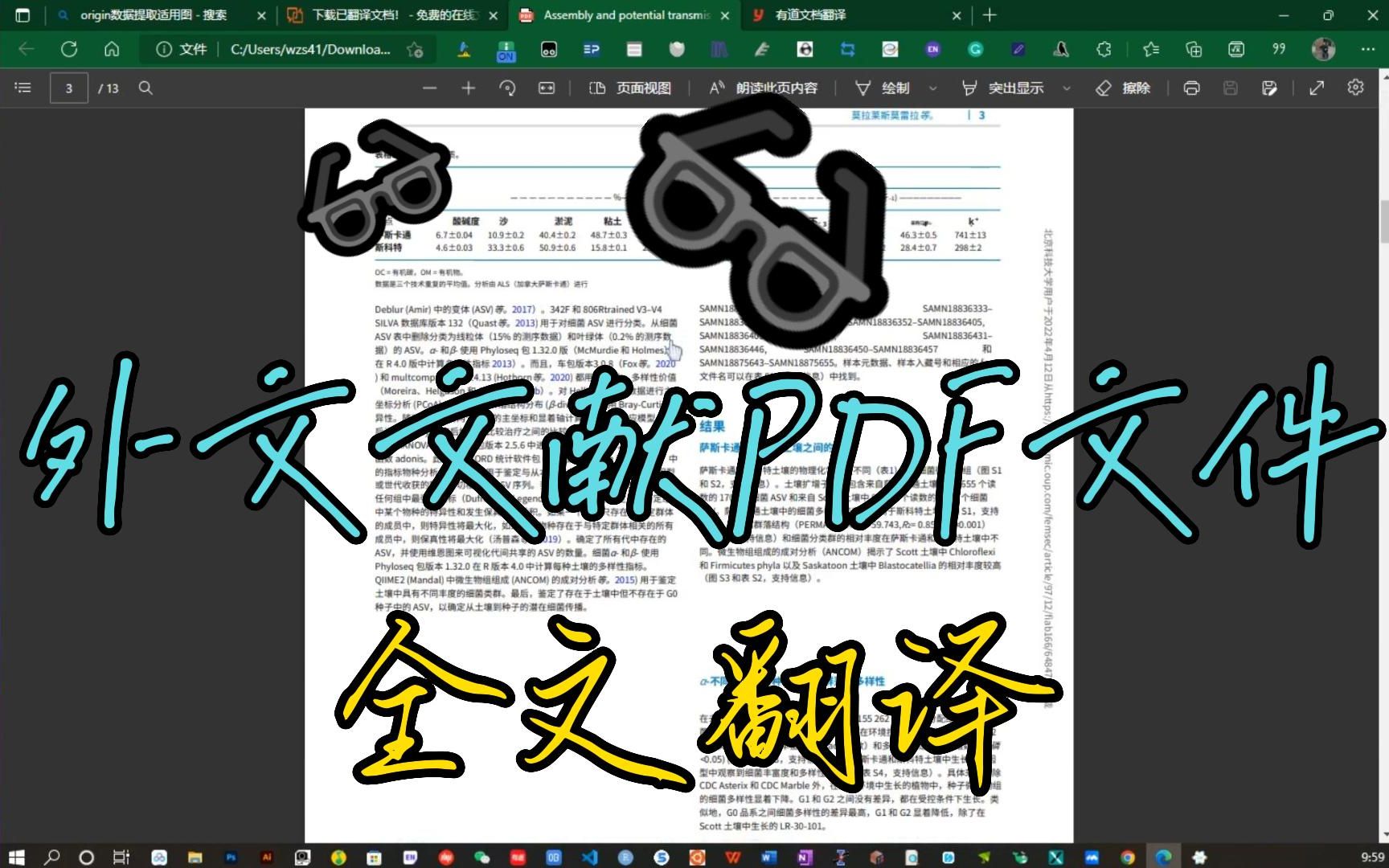Click the 2013 Quast citation link

525,323
